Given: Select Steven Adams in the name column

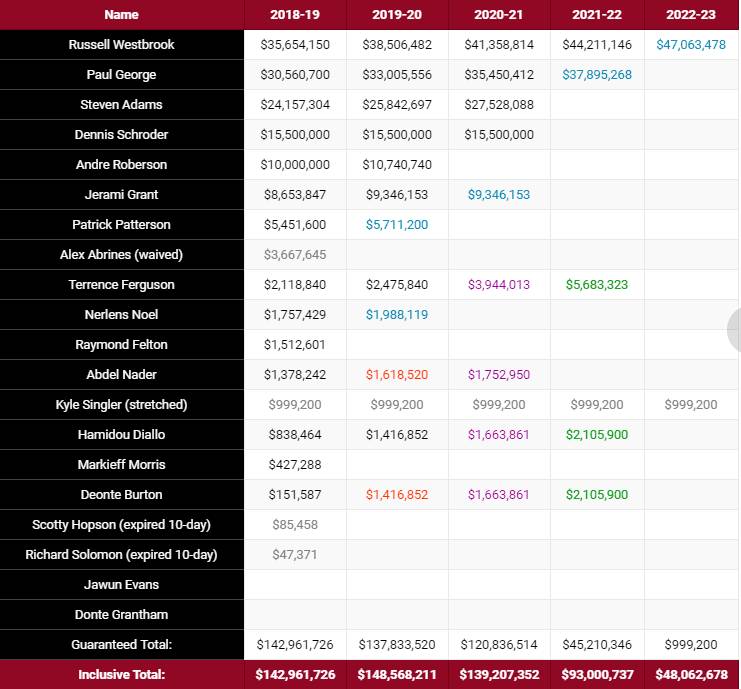Looking at the screenshot, I should (121, 105).
